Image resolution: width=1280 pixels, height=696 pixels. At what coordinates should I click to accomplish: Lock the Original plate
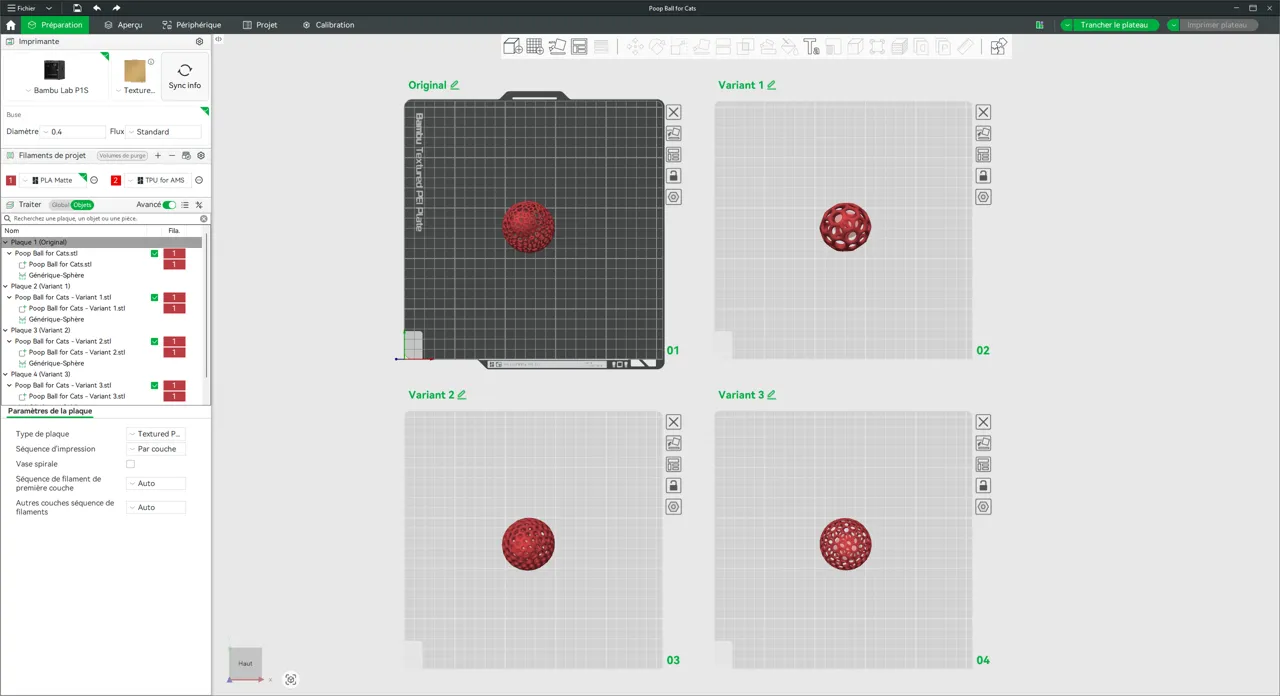point(674,176)
